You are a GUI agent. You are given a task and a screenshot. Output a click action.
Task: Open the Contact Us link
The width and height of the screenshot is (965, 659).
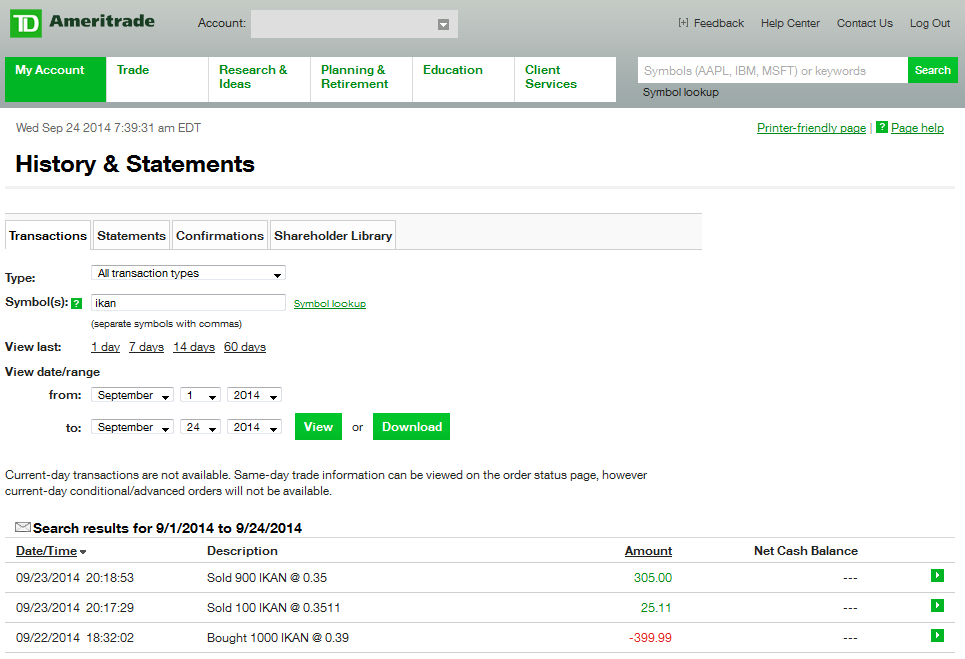(865, 23)
